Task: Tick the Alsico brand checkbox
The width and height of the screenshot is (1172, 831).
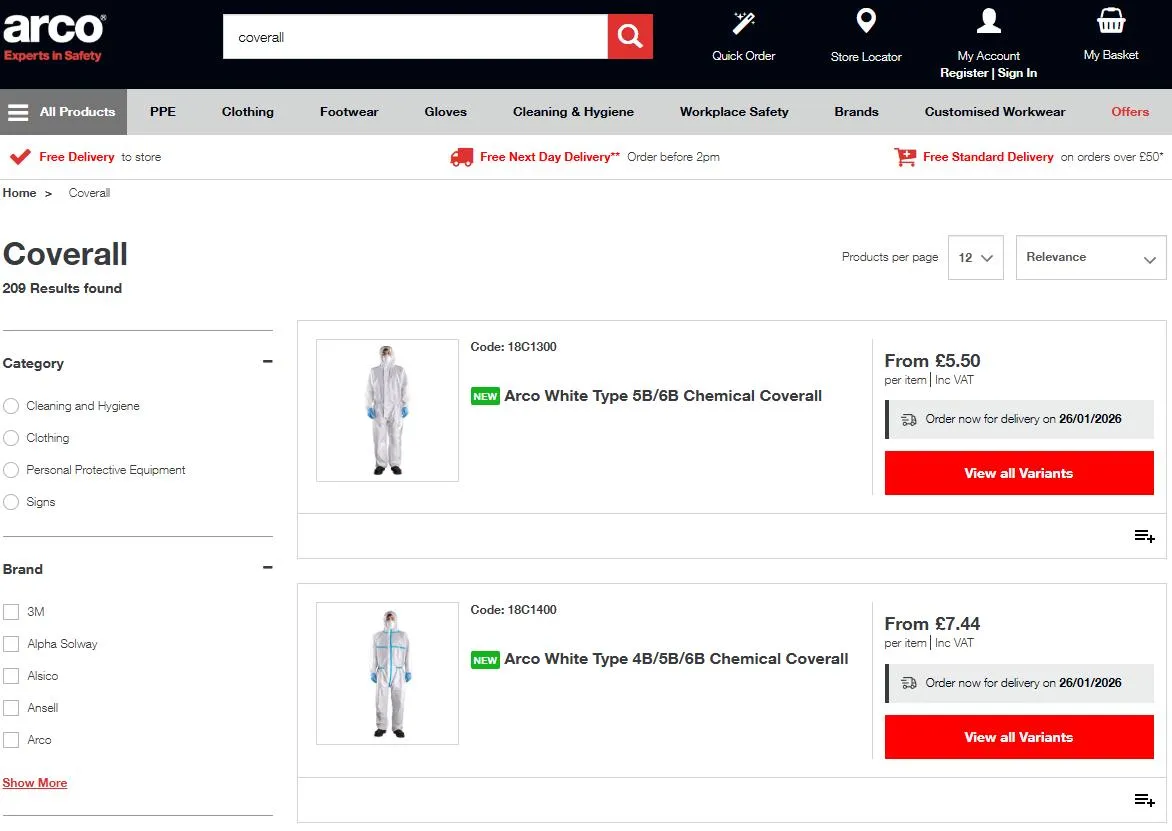Action: [11, 676]
